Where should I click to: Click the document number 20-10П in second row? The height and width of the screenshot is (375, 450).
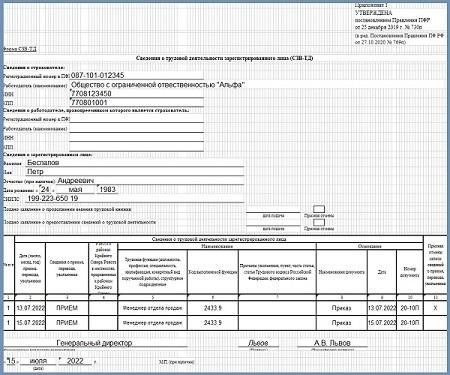tap(410, 323)
